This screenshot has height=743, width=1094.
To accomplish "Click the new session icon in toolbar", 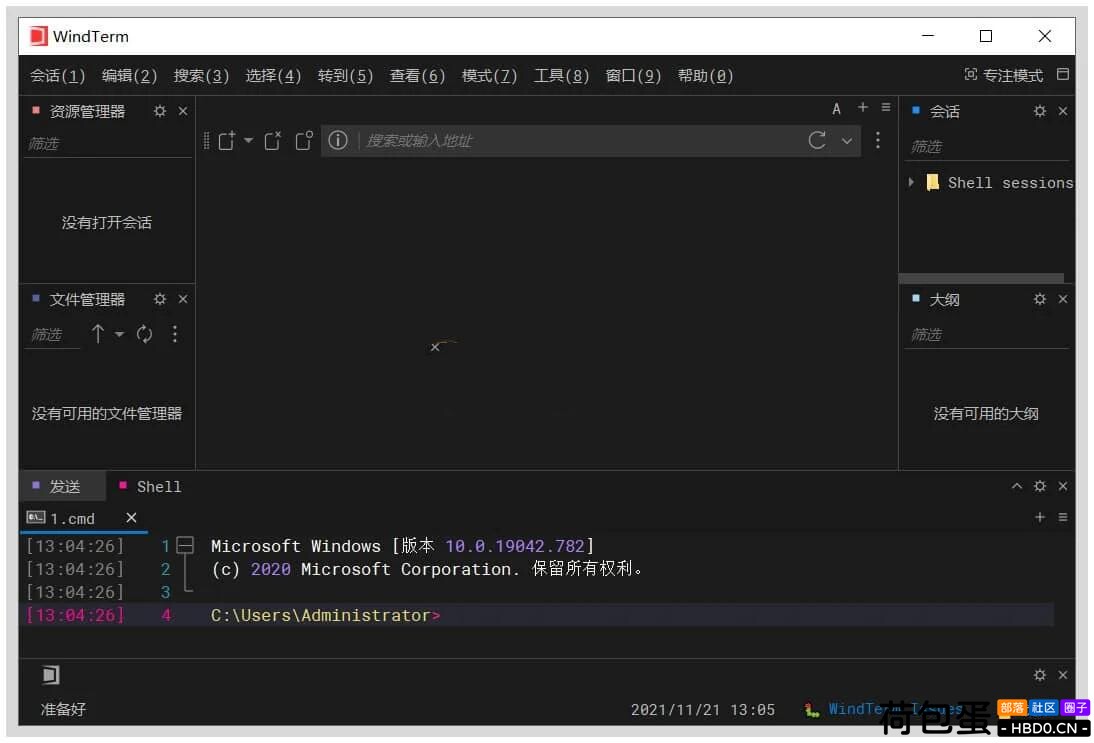I will pos(227,140).
